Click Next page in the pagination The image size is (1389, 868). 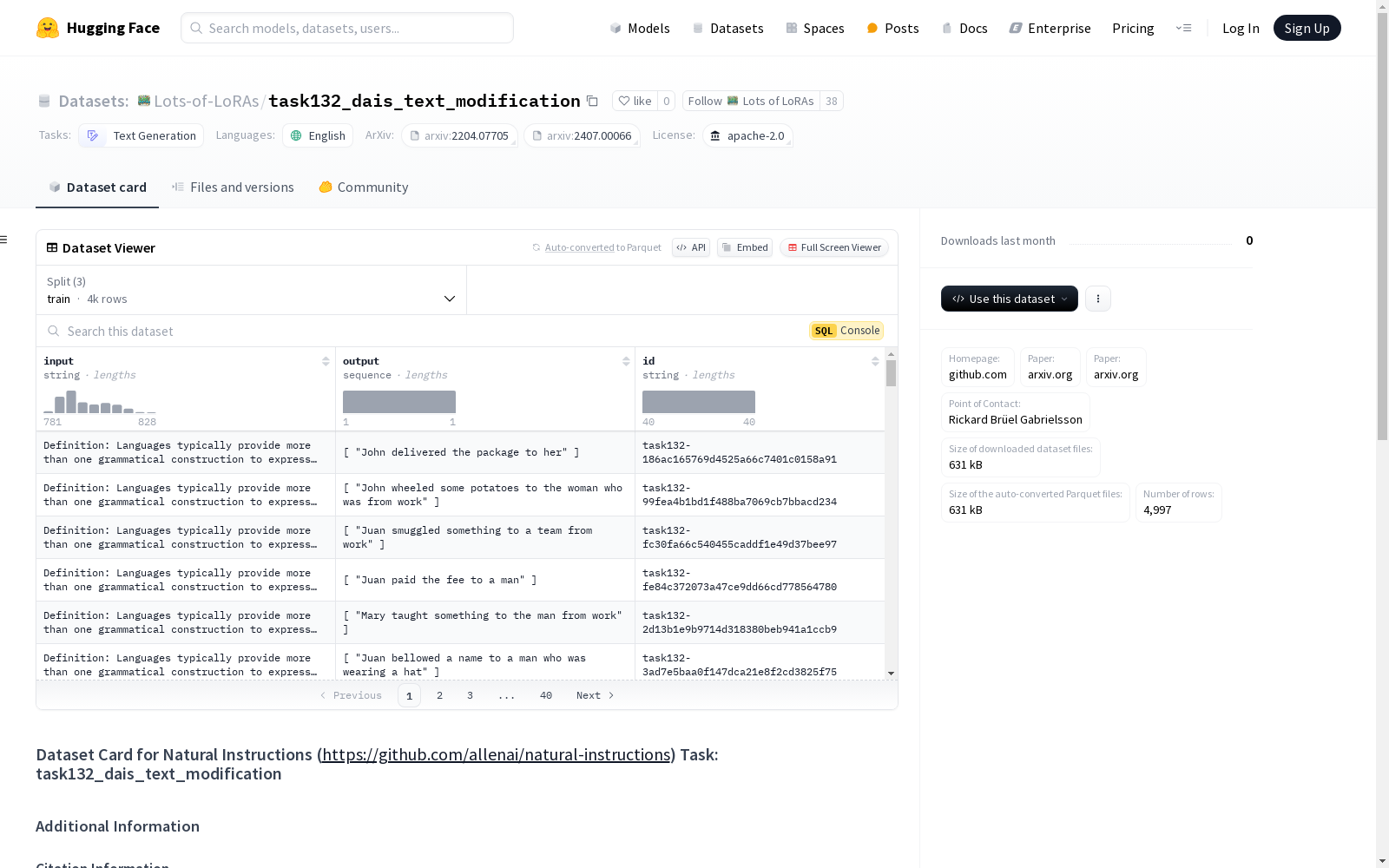coord(596,695)
